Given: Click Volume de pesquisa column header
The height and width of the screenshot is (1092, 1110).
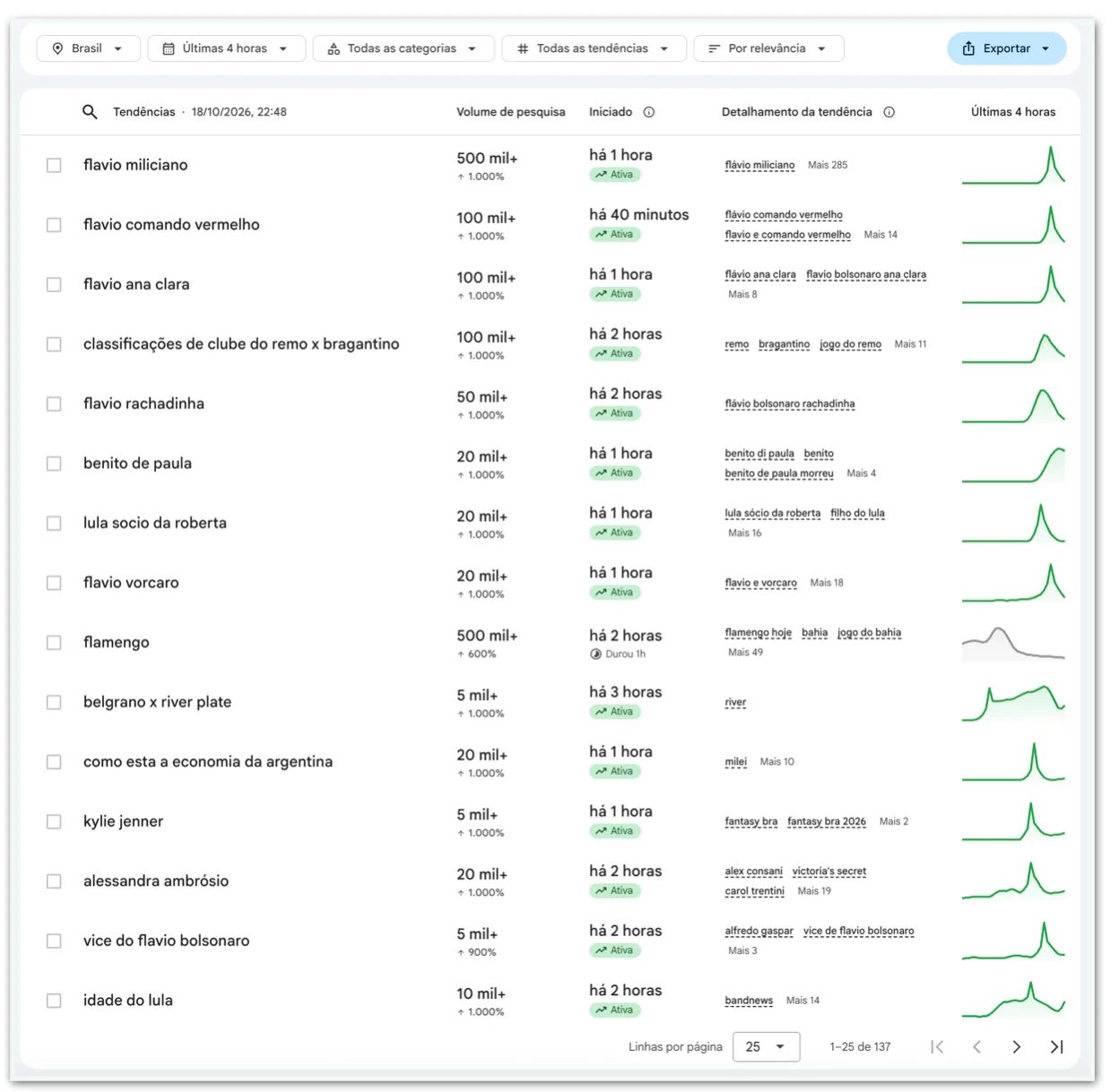Looking at the screenshot, I should point(510,112).
